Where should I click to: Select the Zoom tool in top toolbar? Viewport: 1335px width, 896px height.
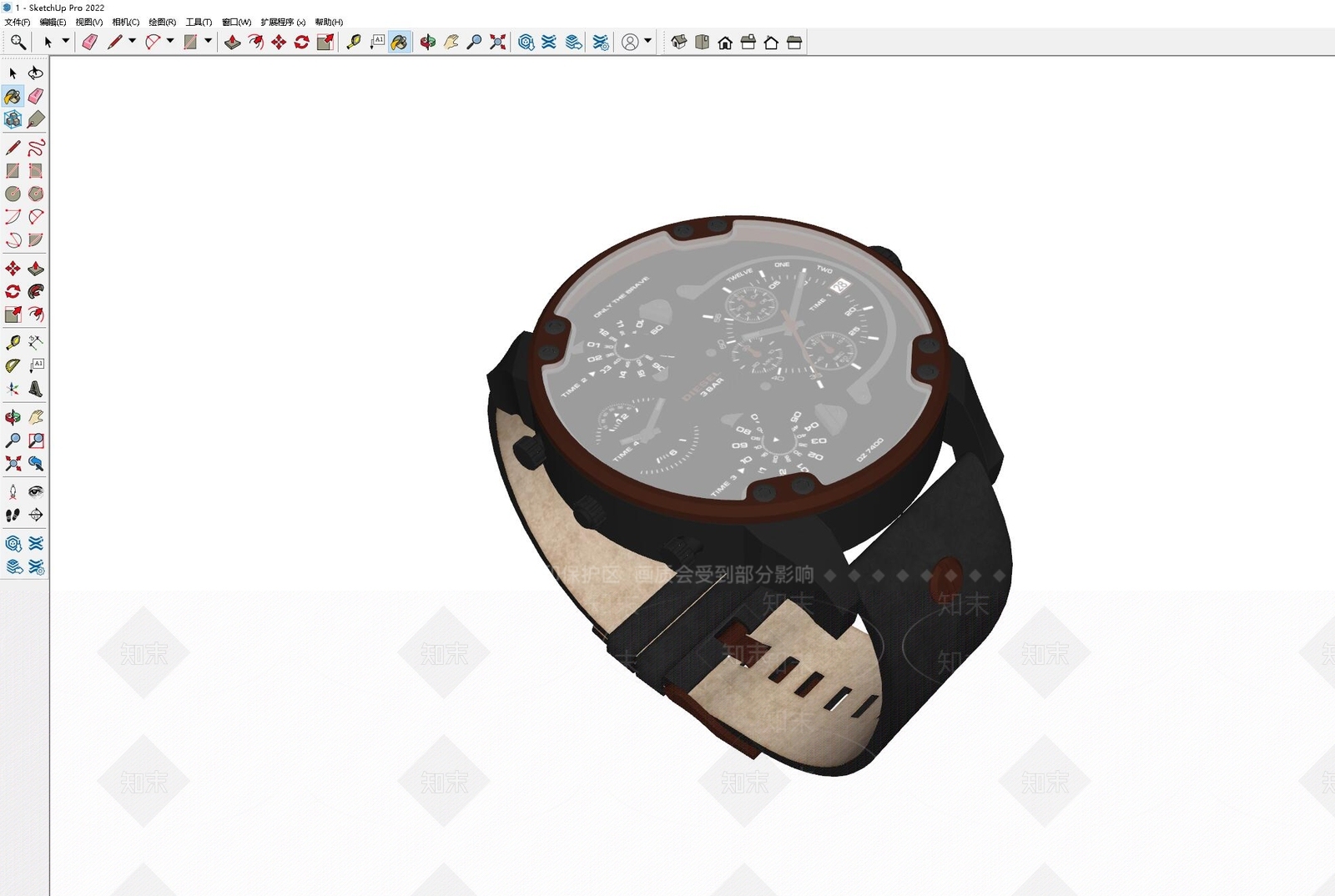click(x=474, y=43)
